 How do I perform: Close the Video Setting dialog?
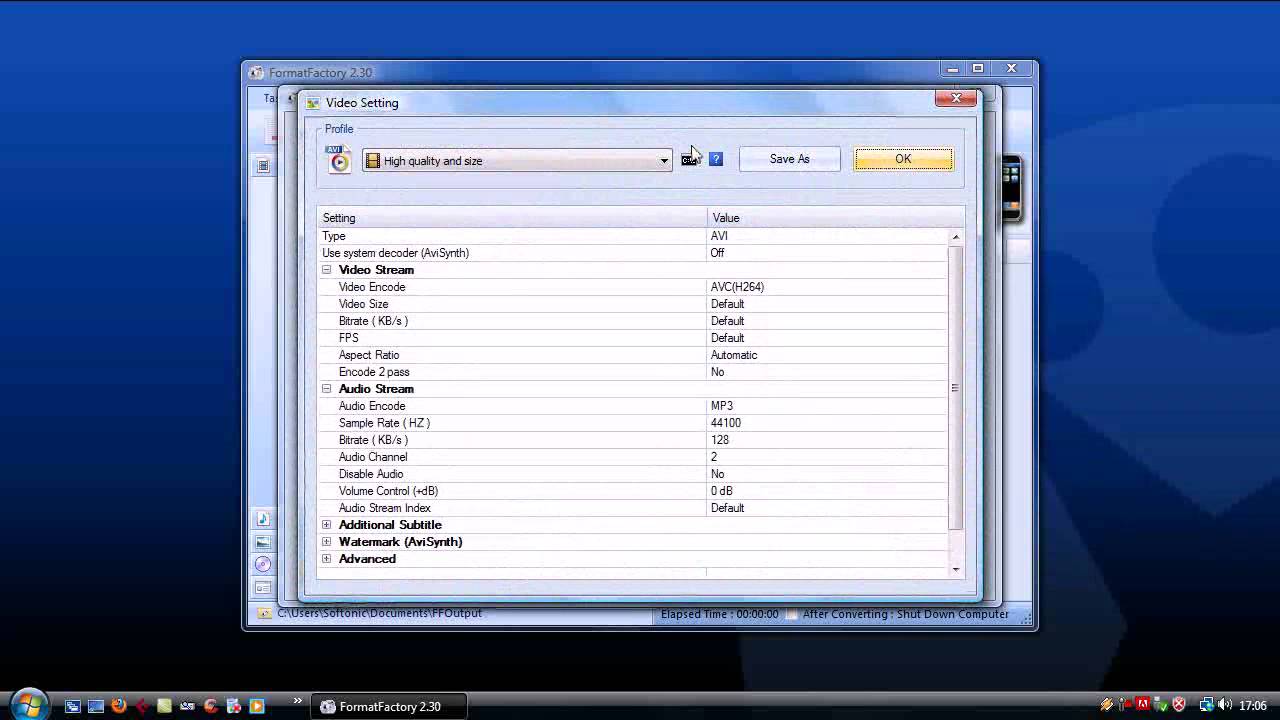(x=956, y=98)
